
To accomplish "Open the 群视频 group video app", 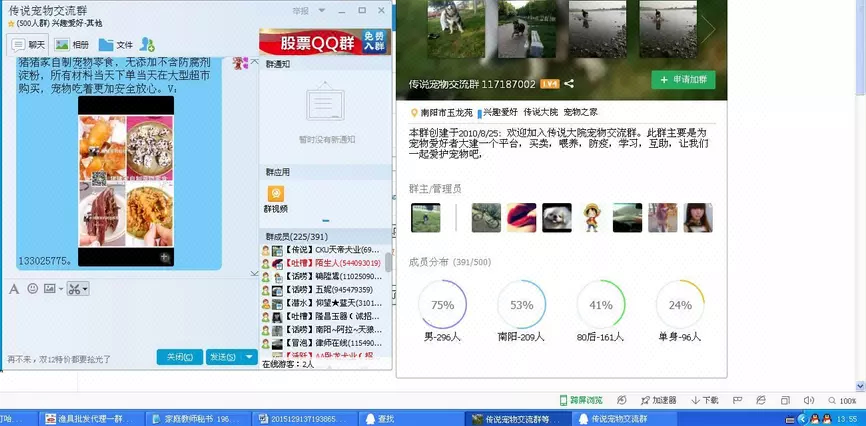I will 276,199.
